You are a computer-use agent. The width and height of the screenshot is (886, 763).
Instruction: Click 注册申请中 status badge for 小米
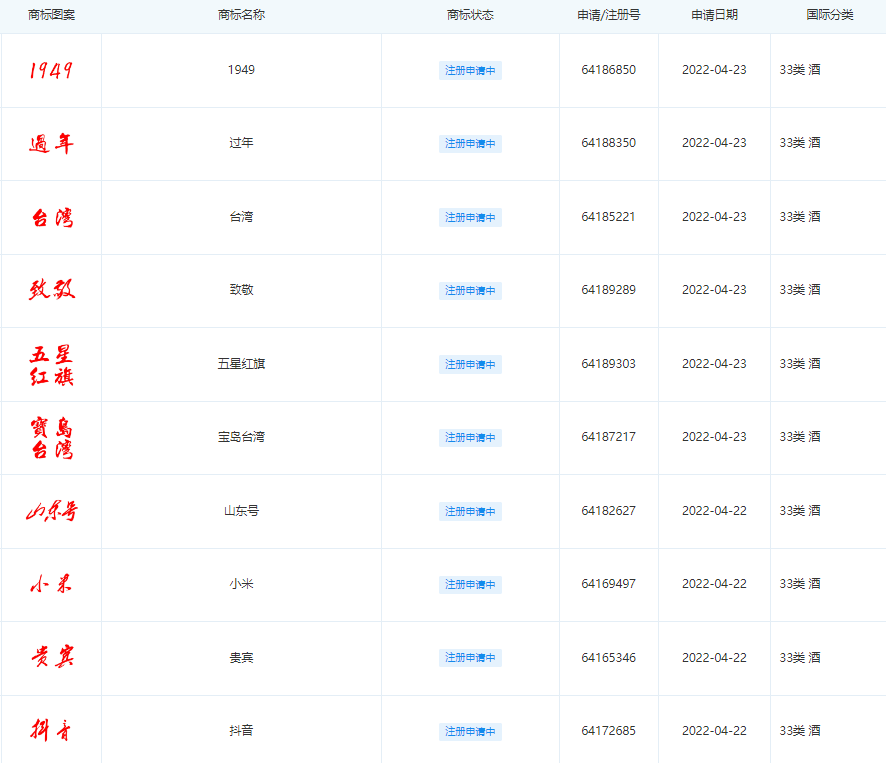coord(470,584)
